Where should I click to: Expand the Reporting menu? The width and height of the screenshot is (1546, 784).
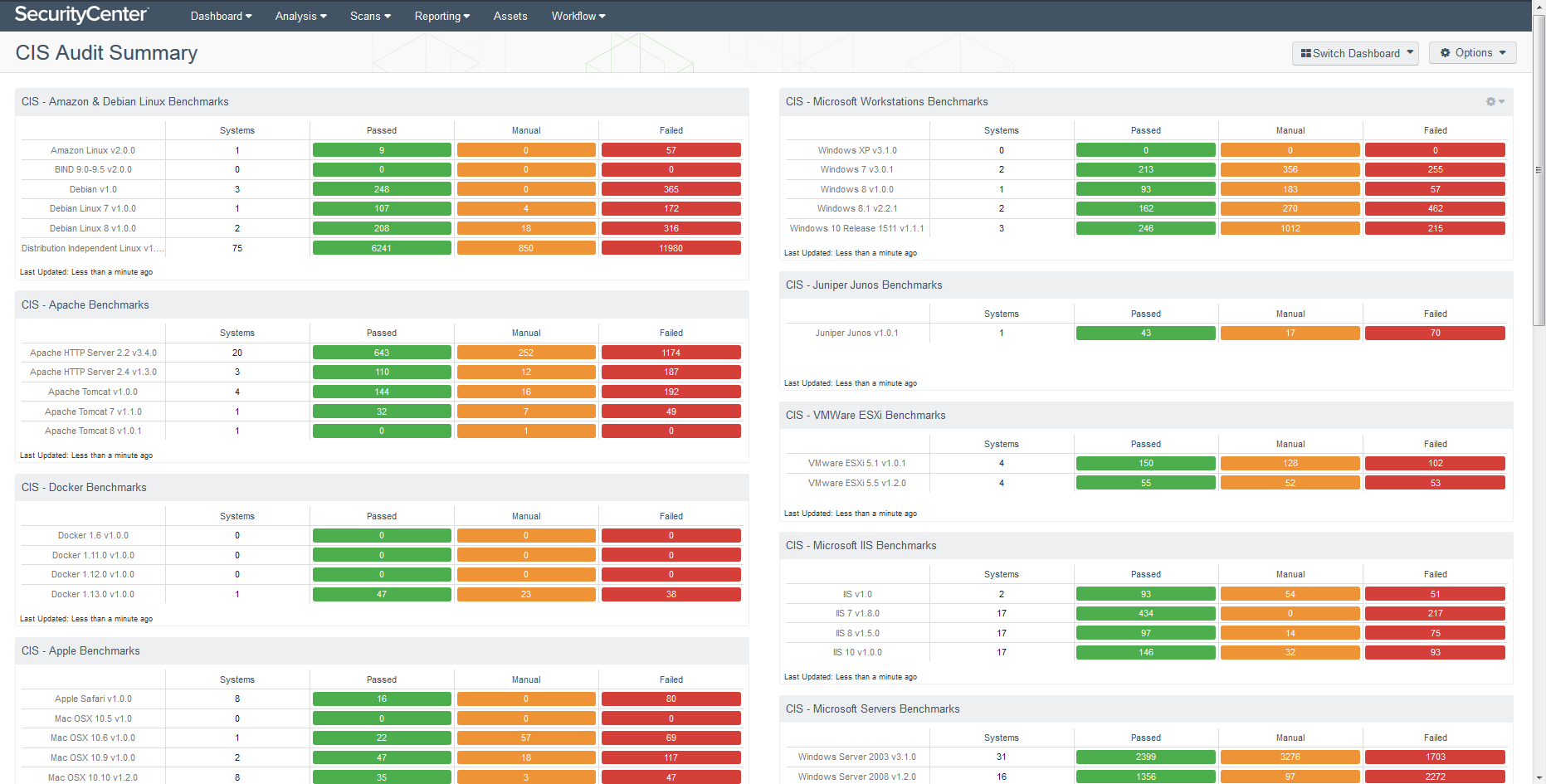pyautogui.click(x=441, y=16)
